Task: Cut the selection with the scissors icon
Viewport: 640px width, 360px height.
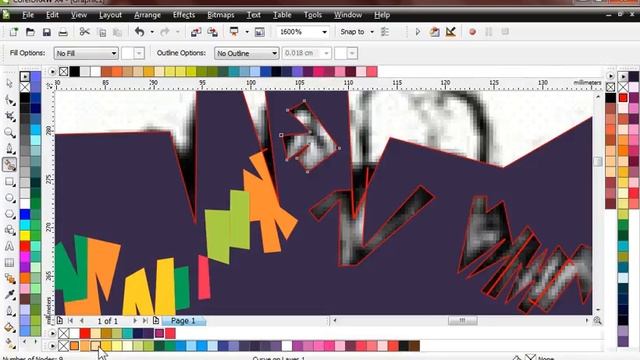Action: (x=84, y=32)
